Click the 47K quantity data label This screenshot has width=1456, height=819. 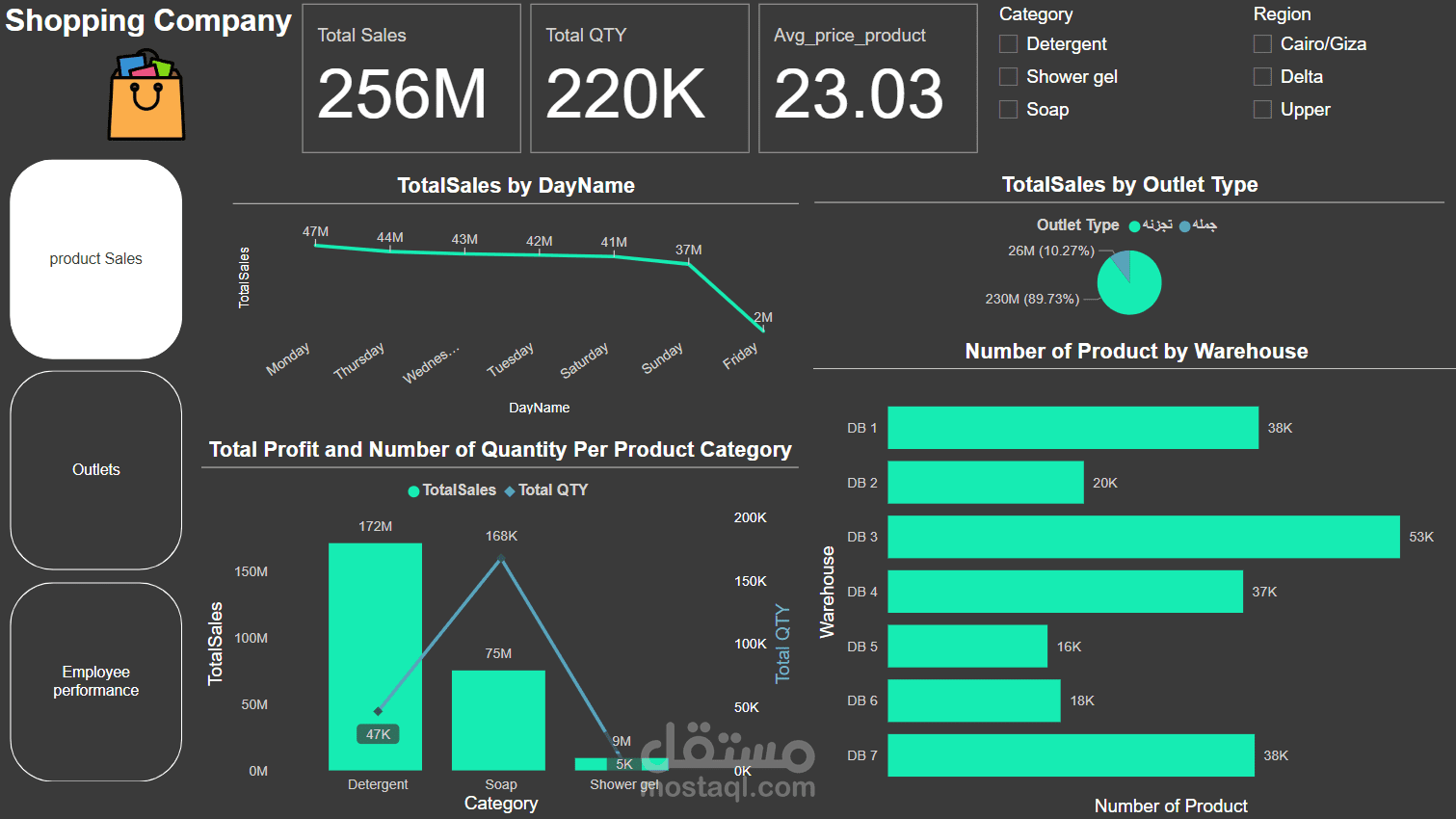tap(378, 734)
